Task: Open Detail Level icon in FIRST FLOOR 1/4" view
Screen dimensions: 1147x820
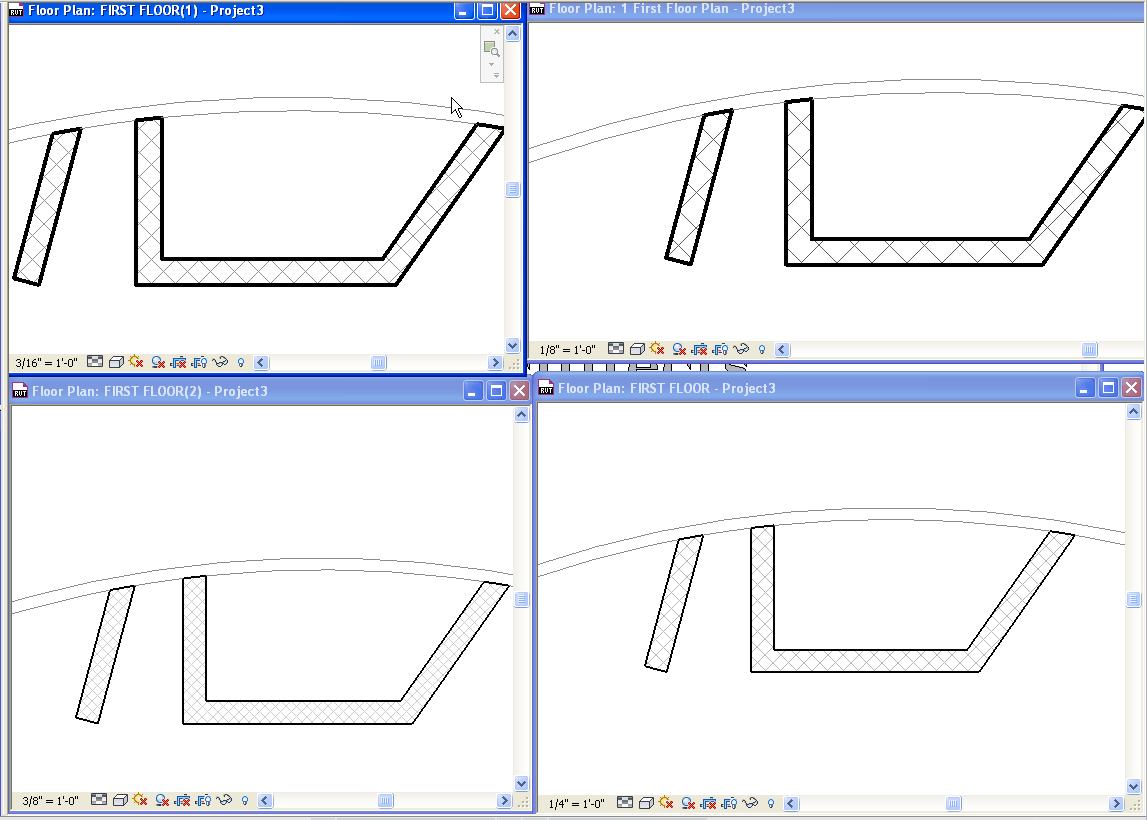Action: point(625,802)
